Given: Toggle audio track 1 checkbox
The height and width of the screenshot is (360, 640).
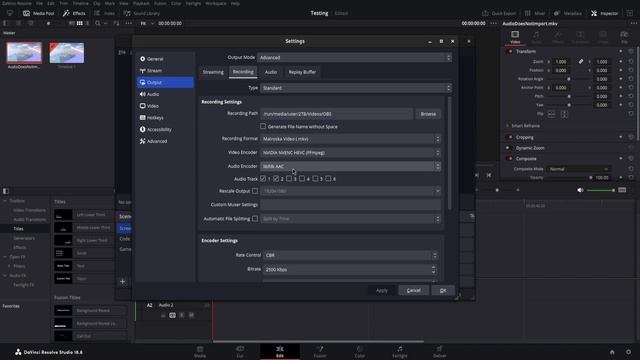Looking at the screenshot, I should pos(263,179).
